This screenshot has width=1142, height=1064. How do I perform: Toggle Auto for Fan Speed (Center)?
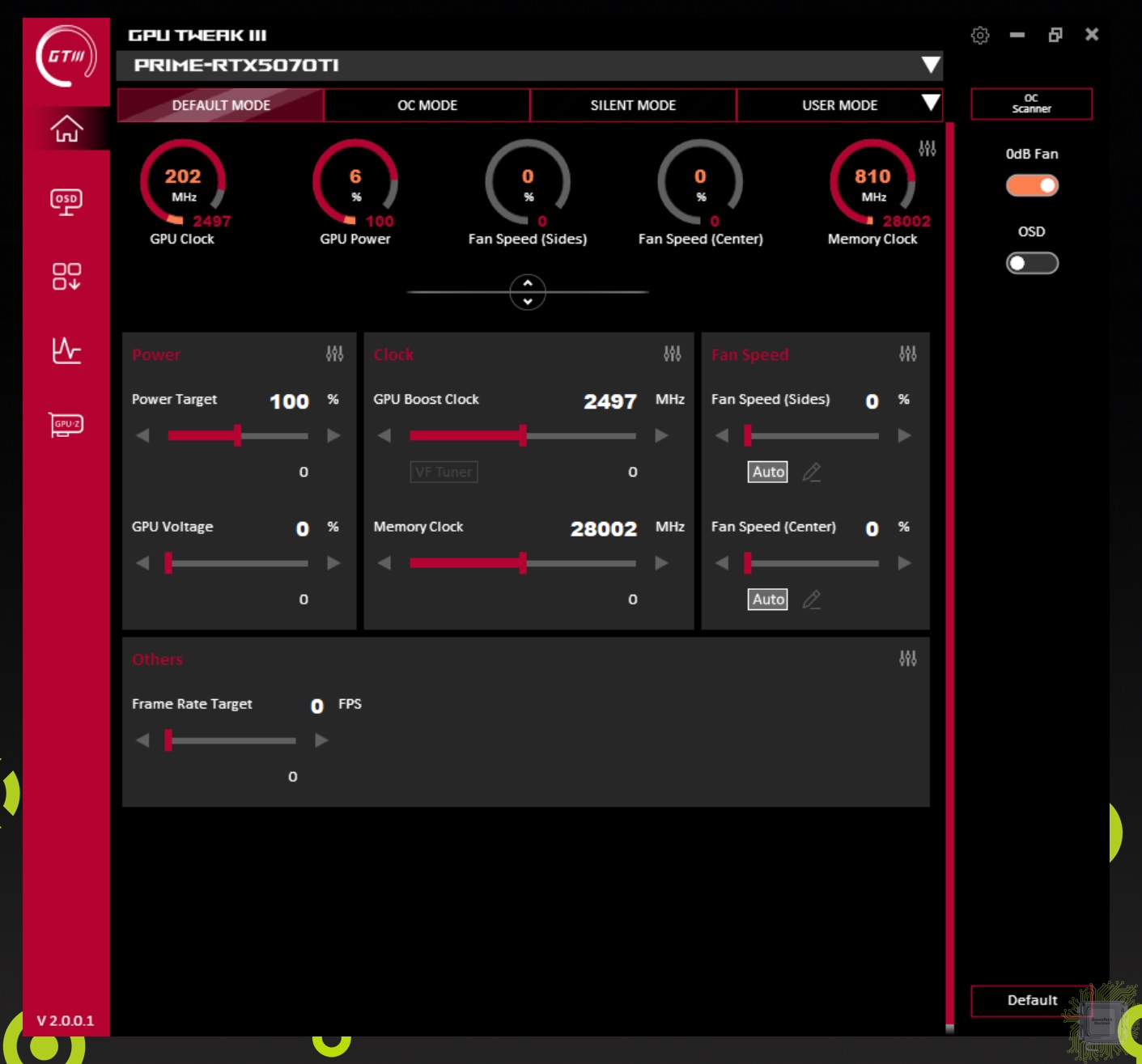(767, 600)
